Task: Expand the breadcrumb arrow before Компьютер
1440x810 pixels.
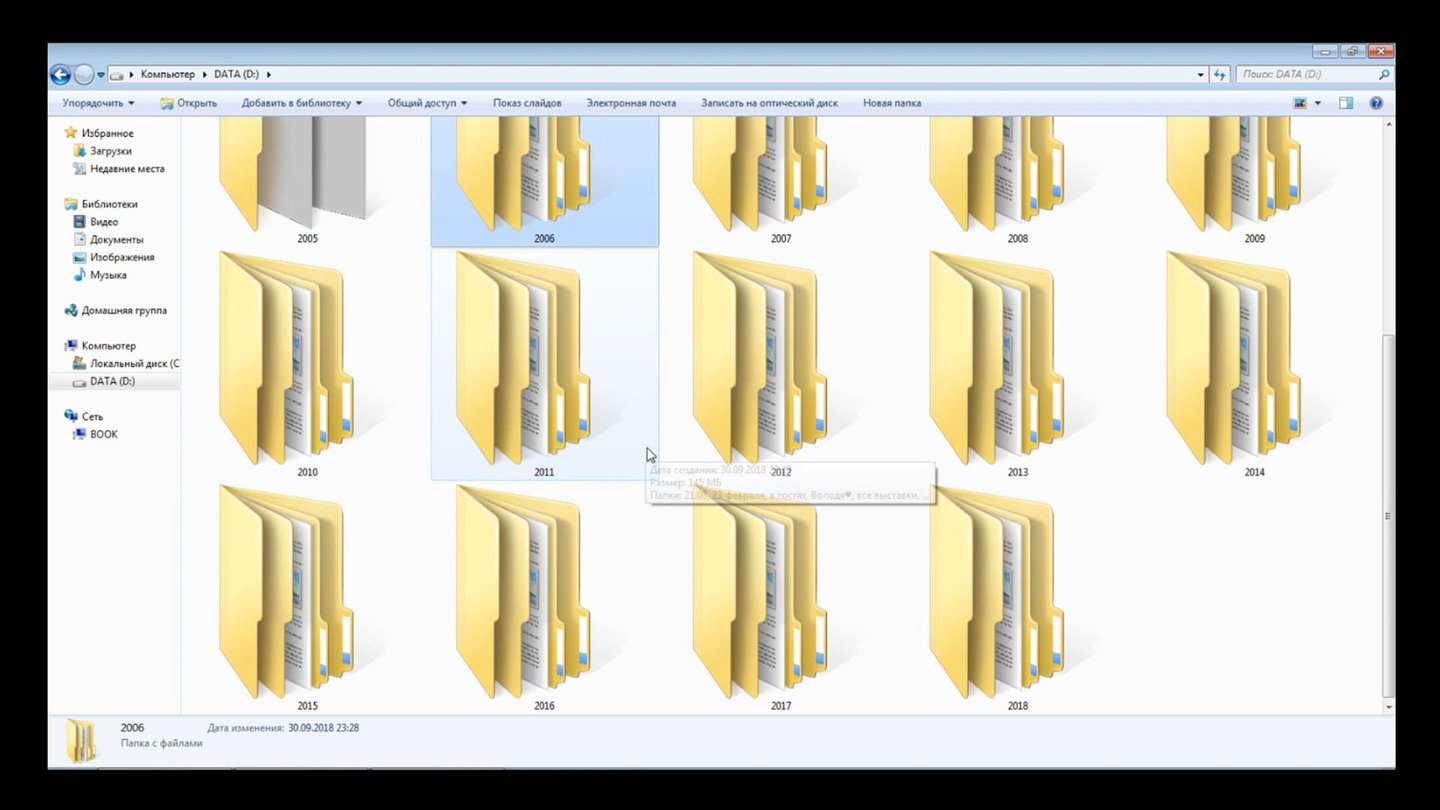Action: (x=133, y=75)
